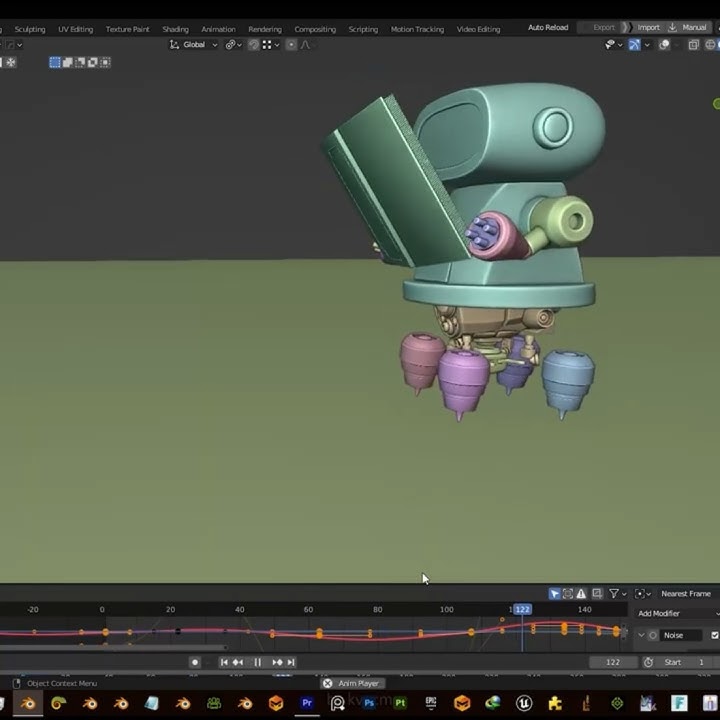Open the pivot point dropdown

233,45
